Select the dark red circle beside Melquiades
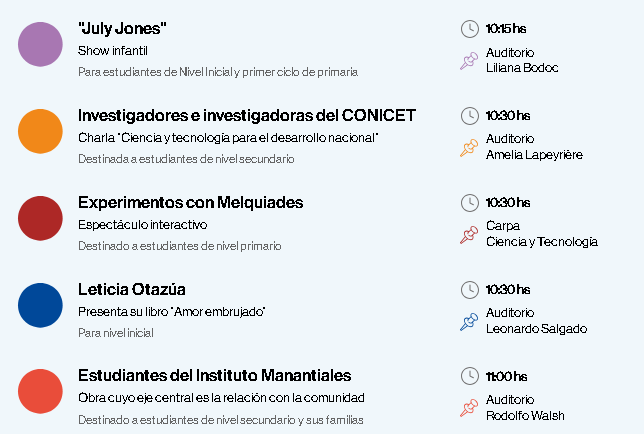 point(40,218)
